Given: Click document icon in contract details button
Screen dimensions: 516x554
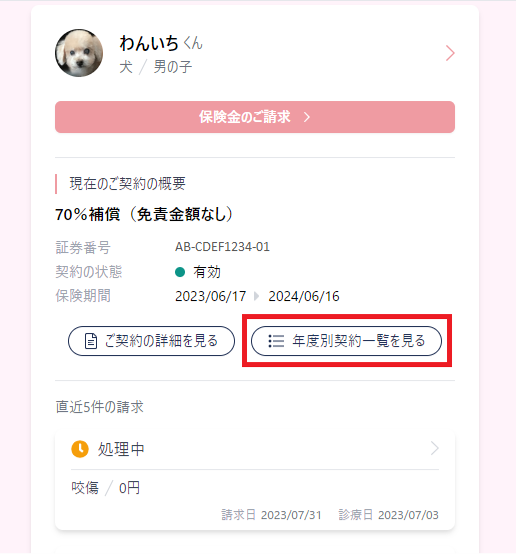Looking at the screenshot, I should (91, 341).
